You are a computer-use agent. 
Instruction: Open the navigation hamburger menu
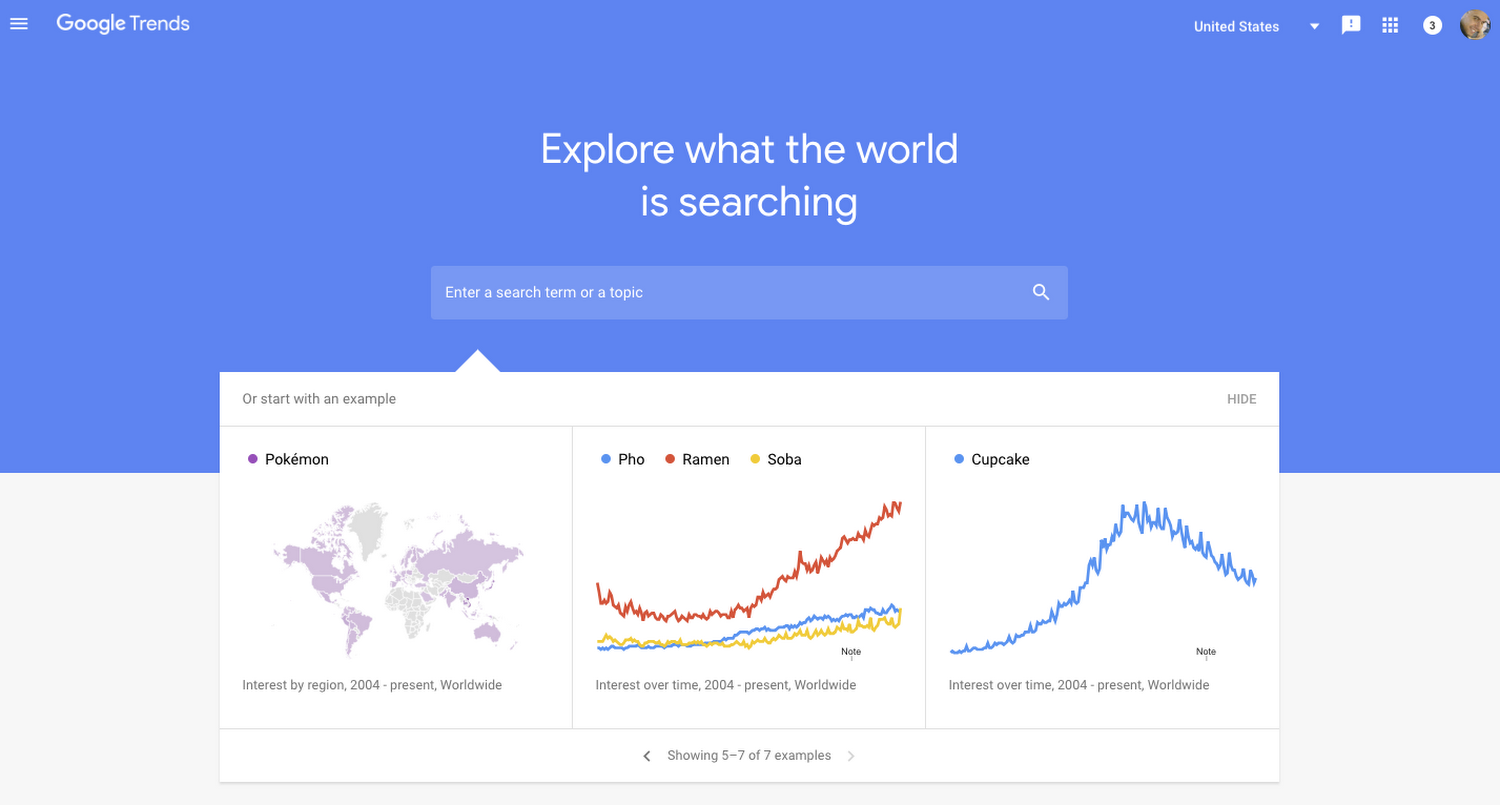pos(18,23)
